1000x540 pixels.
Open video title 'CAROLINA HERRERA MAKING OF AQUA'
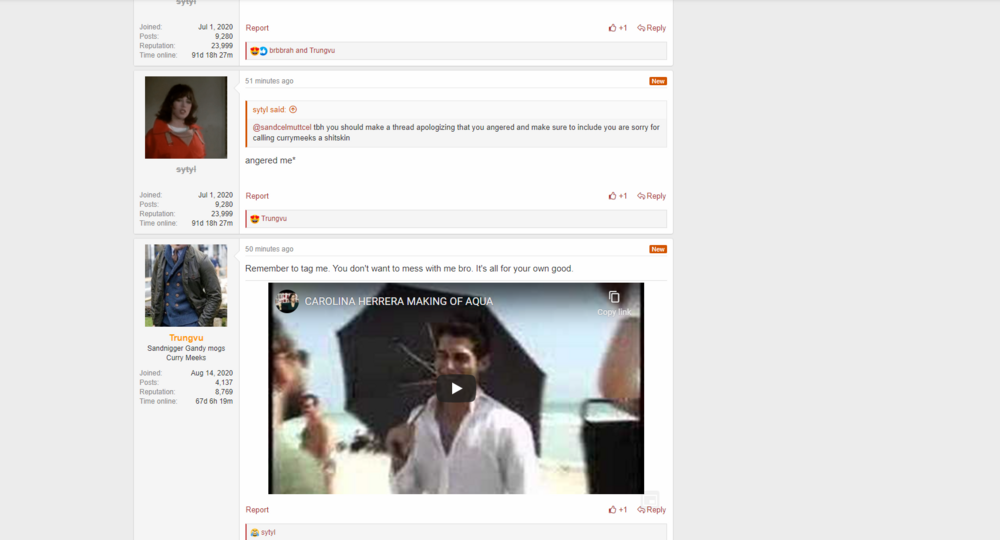click(x=399, y=301)
